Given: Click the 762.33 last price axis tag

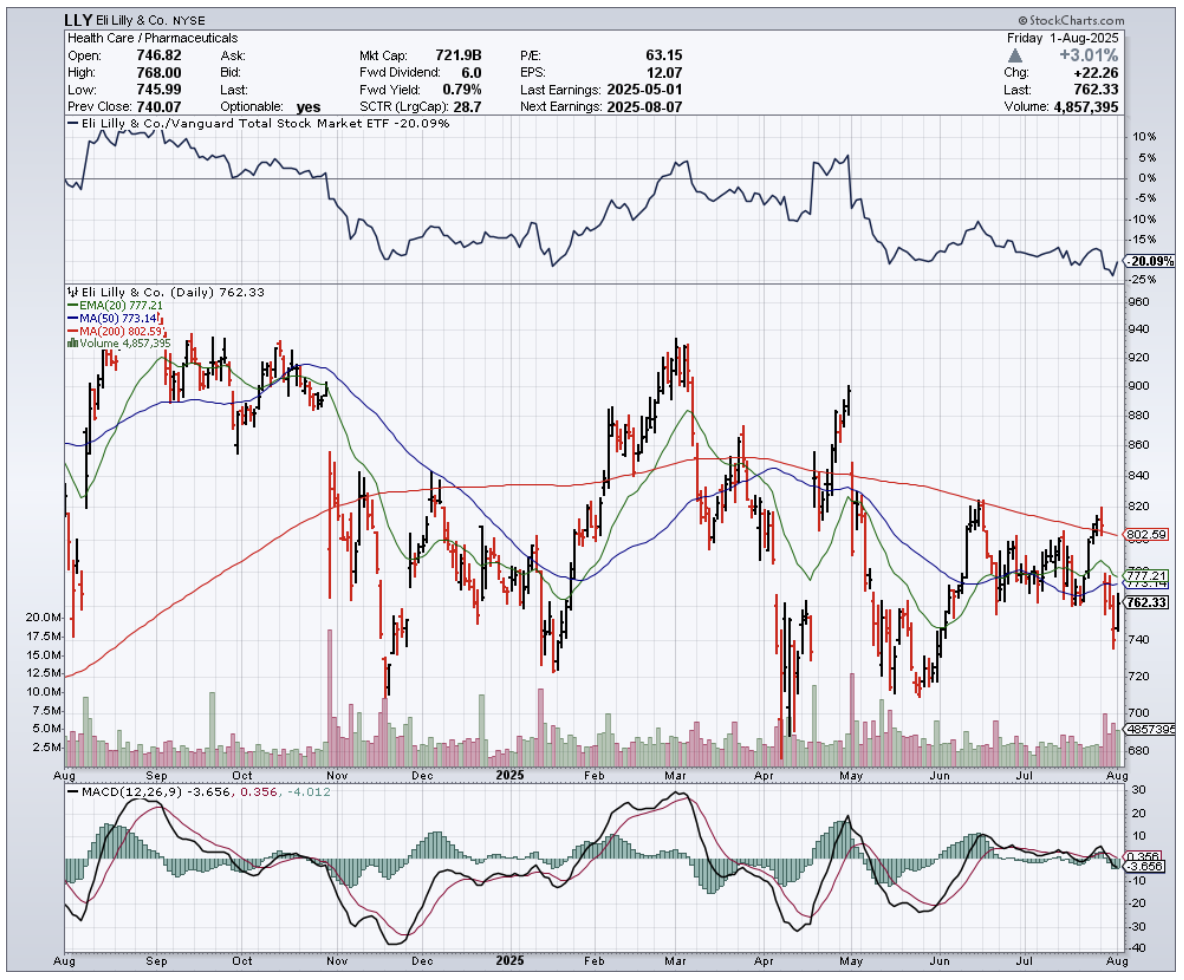Looking at the screenshot, I should (1148, 602).
